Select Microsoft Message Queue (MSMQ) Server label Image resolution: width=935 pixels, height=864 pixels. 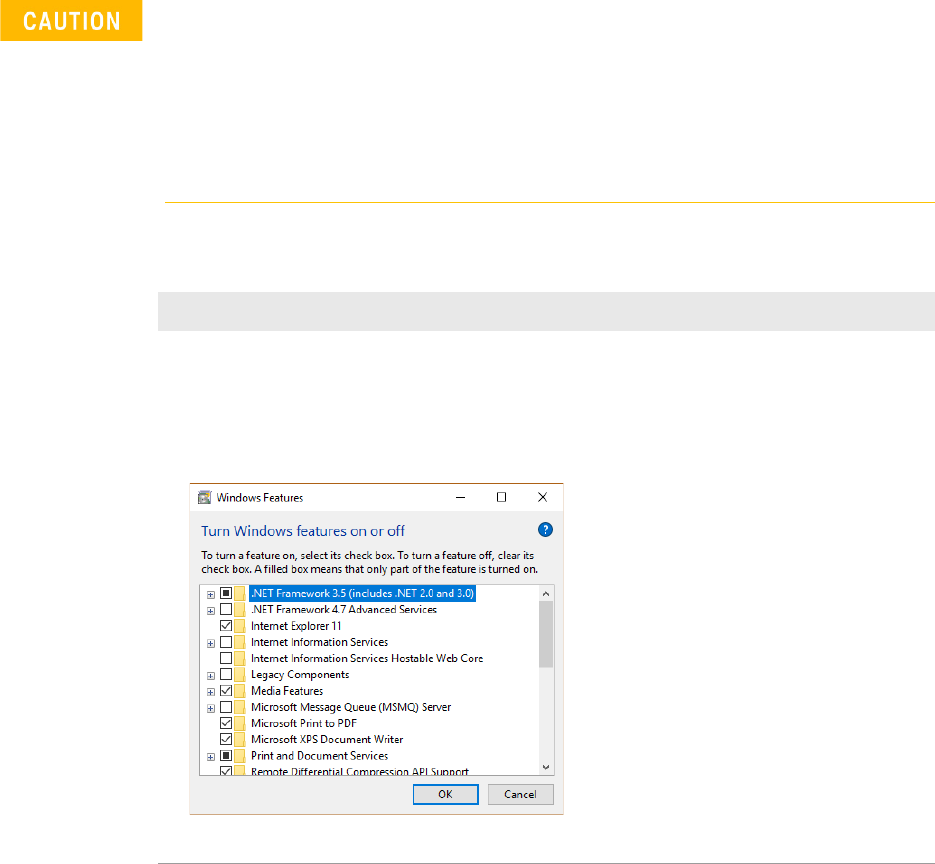coord(351,707)
